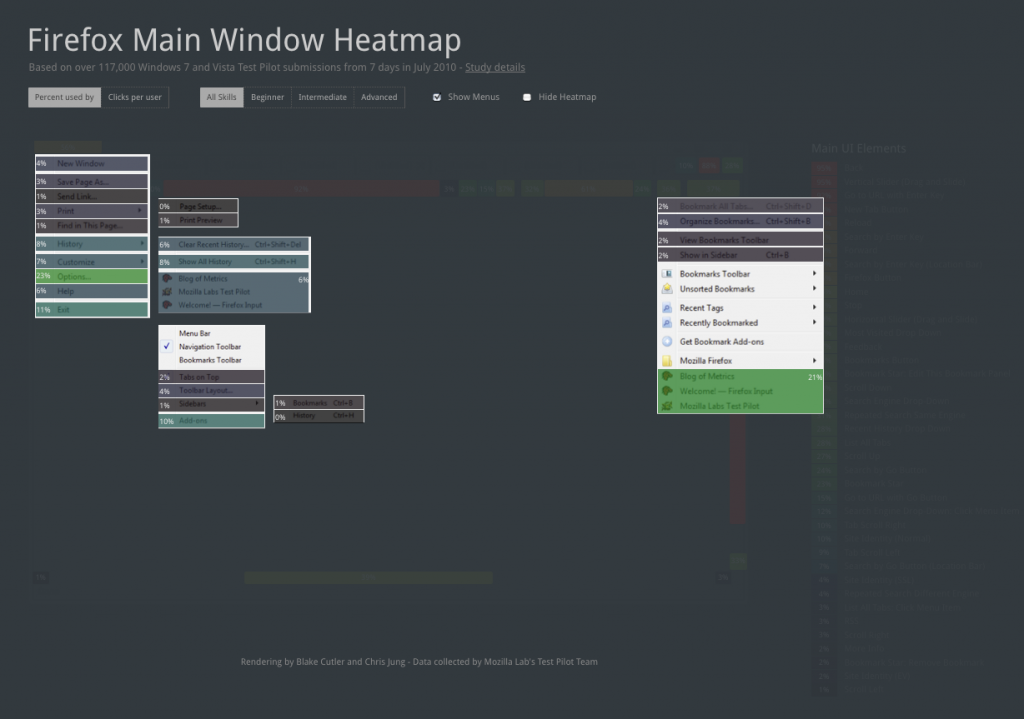Click the Bookmarks Toolbar folder icon in bookmarks menu
This screenshot has width=1024, height=719.
(667, 274)
